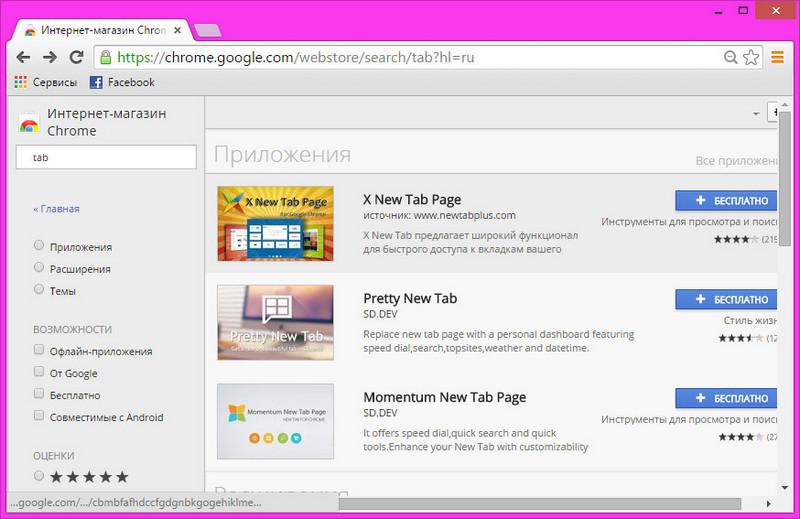Image resolution: width=800 pixels, height=519 pixels.
Task: Click the star rating of X New Tab Page
Action: pos(736,239)
